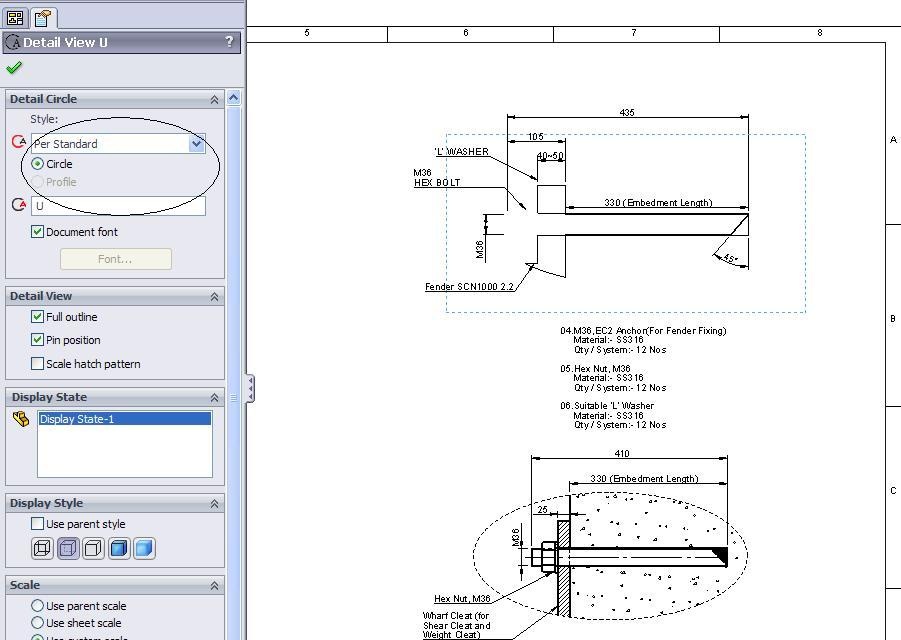This screenshot has height=640, width=901.
Task: Click the Fender SCN1000 2.2 label
Action: pos(469,287)
